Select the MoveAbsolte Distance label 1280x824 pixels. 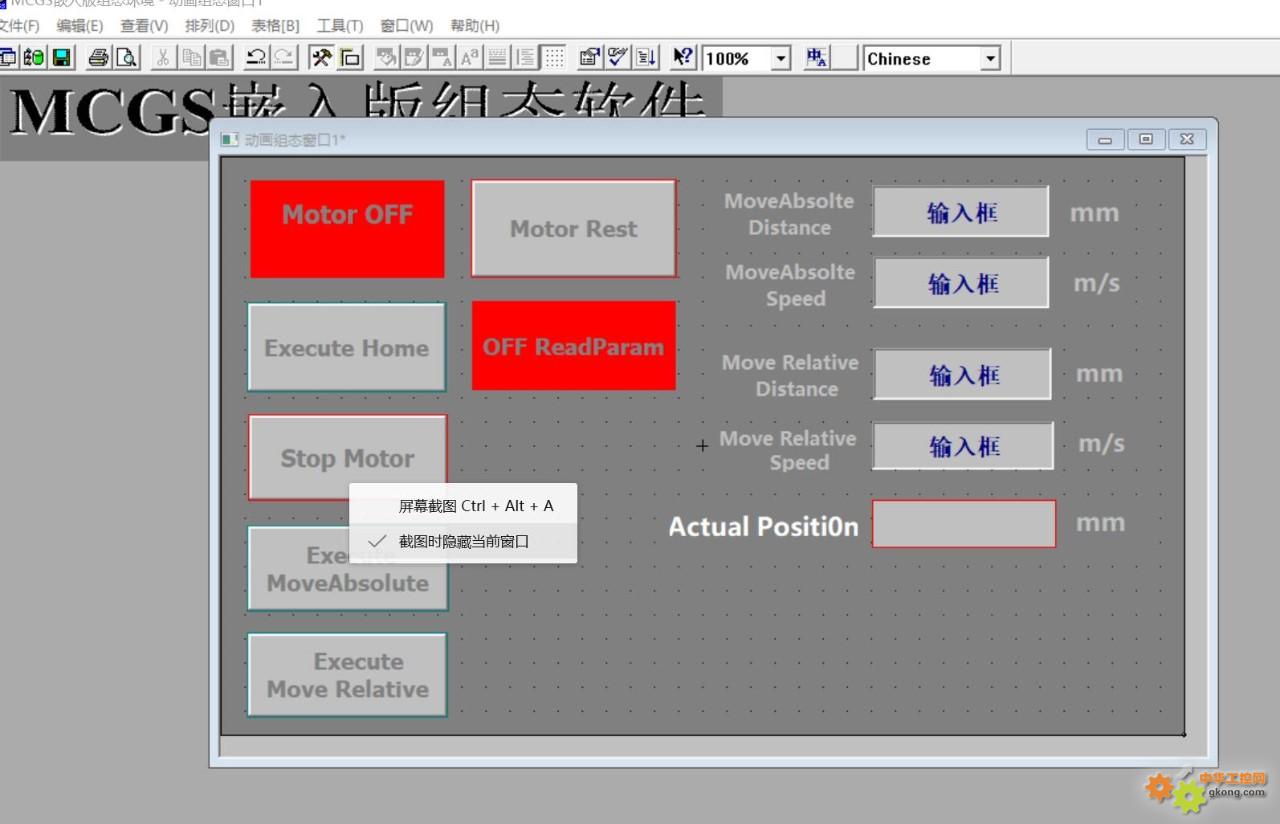point(789,214)
